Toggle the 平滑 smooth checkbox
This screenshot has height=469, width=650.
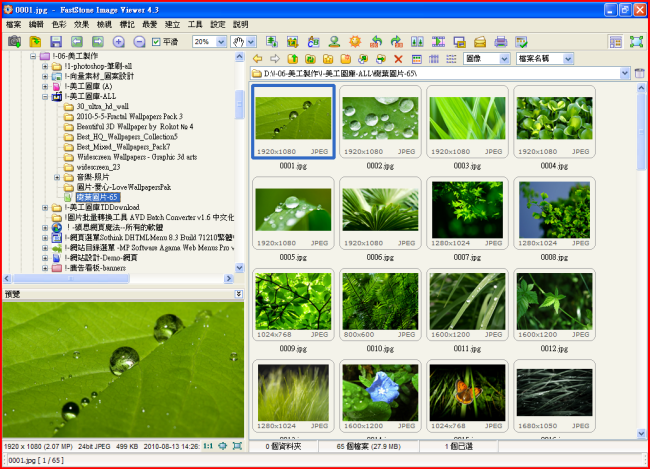click(x=156, y=42)
